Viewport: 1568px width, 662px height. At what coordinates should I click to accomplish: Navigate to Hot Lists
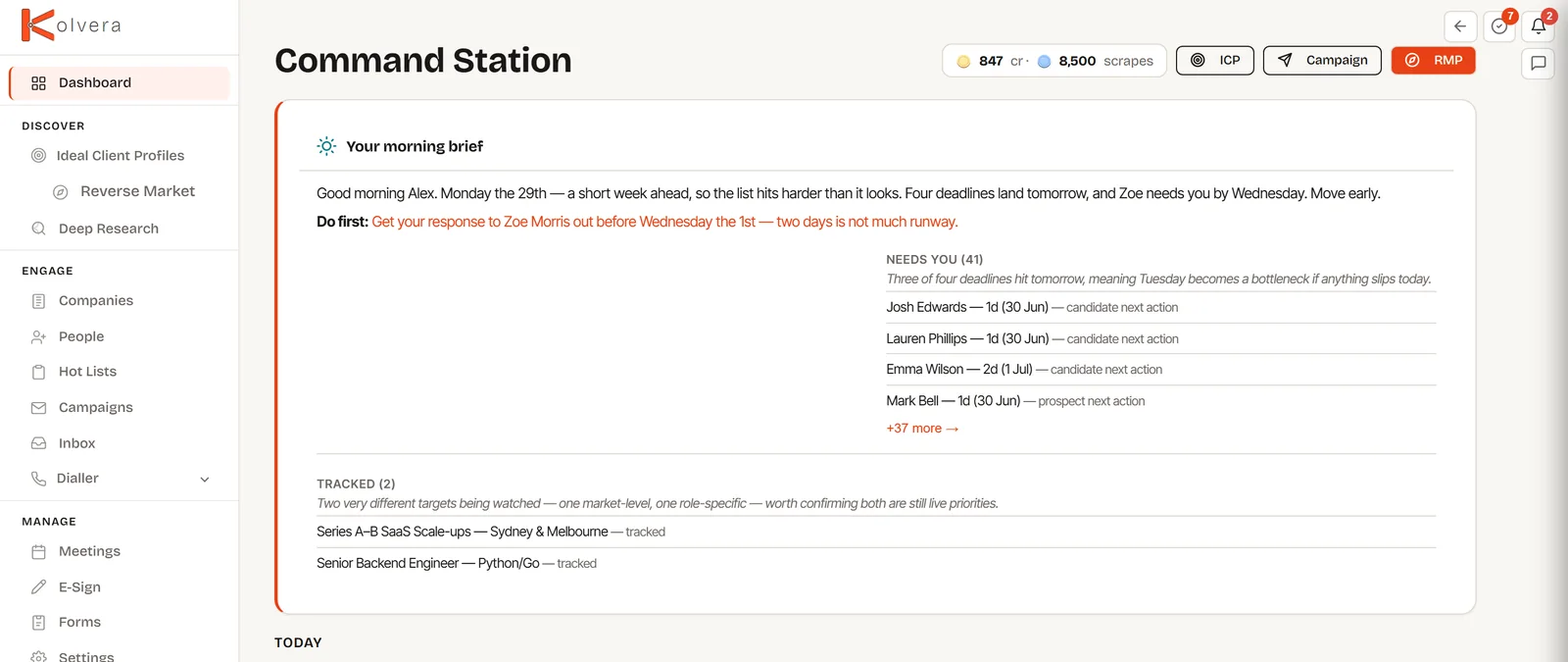(87, 372)
